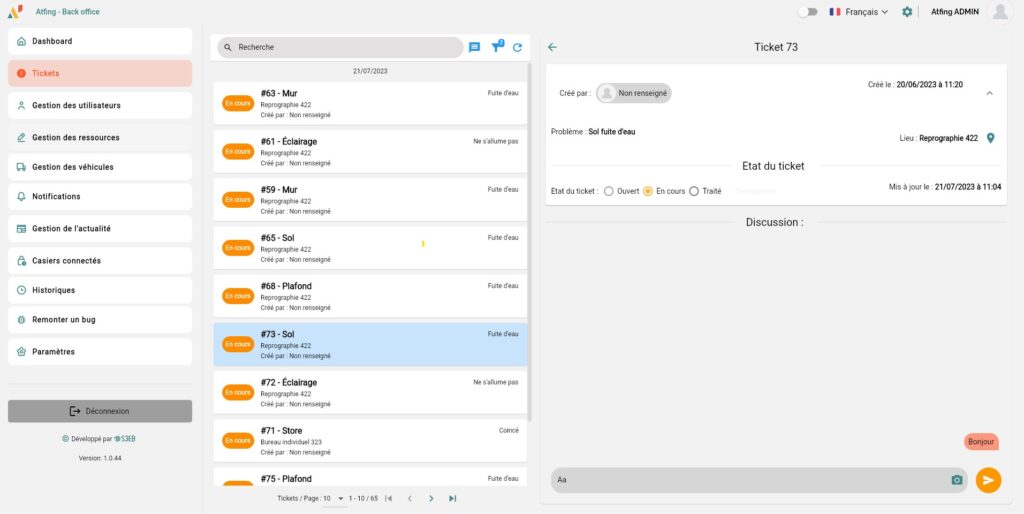The width and height of the screenshot is (1024, 514).
Task: Click the Déconnexion button
Action: tap(100, 411)
